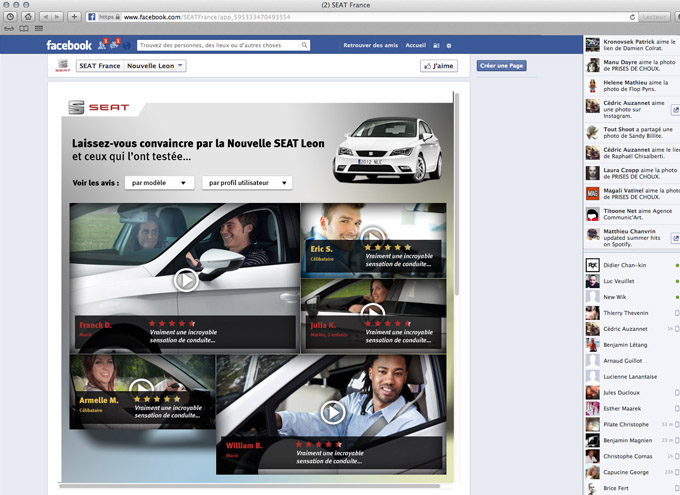The image size is (680, 495).
Task: Show bookmarks book icon
Action: [24, 29]
